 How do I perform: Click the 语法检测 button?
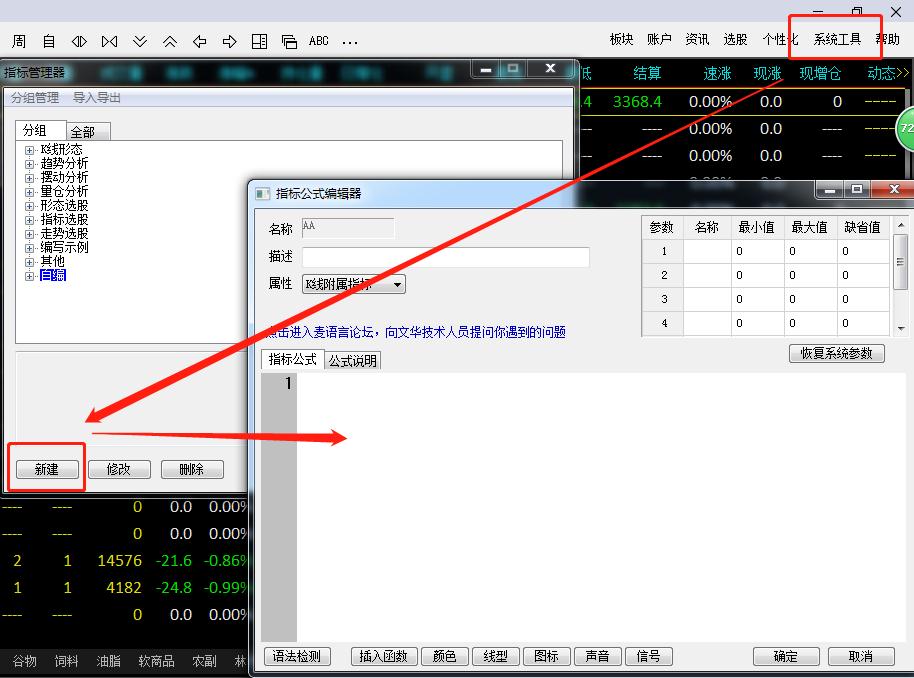[x=297, y=656]
